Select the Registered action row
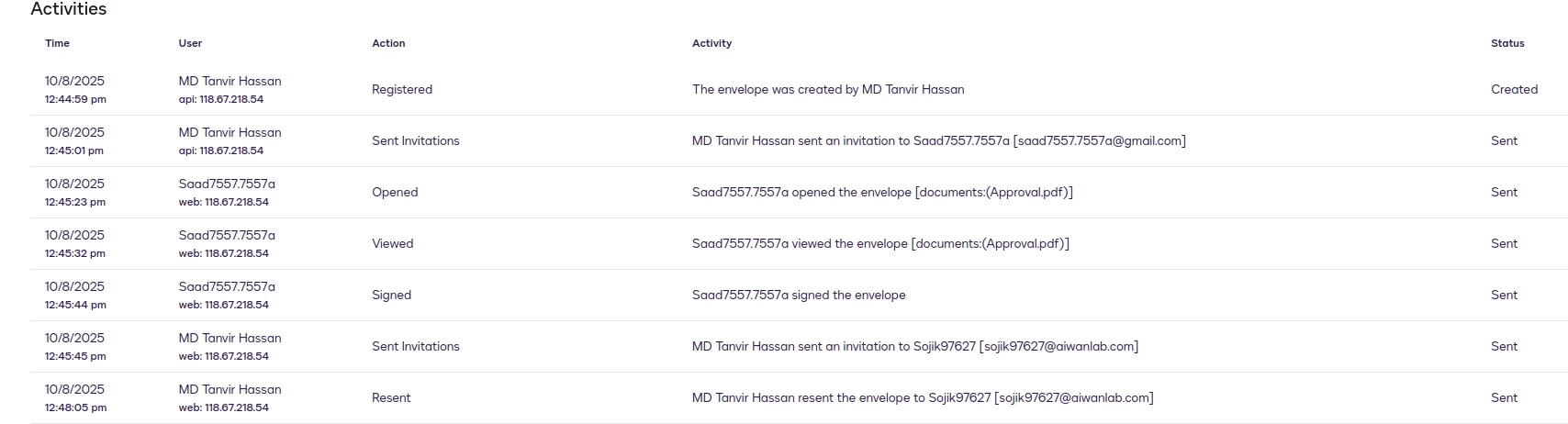 click(401, 89)
